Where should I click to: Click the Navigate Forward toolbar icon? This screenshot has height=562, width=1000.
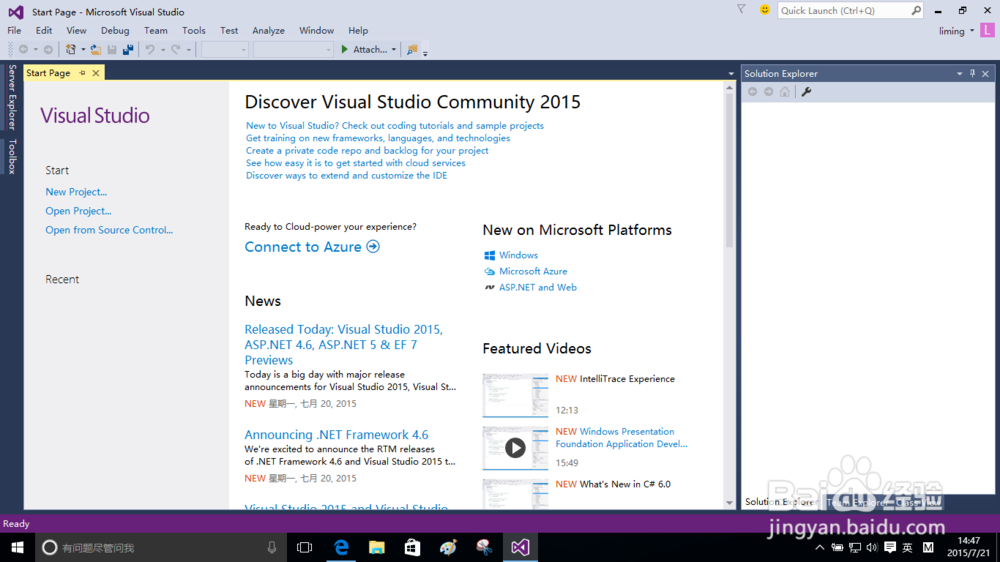pyautogui.click(x=48, y=49)
